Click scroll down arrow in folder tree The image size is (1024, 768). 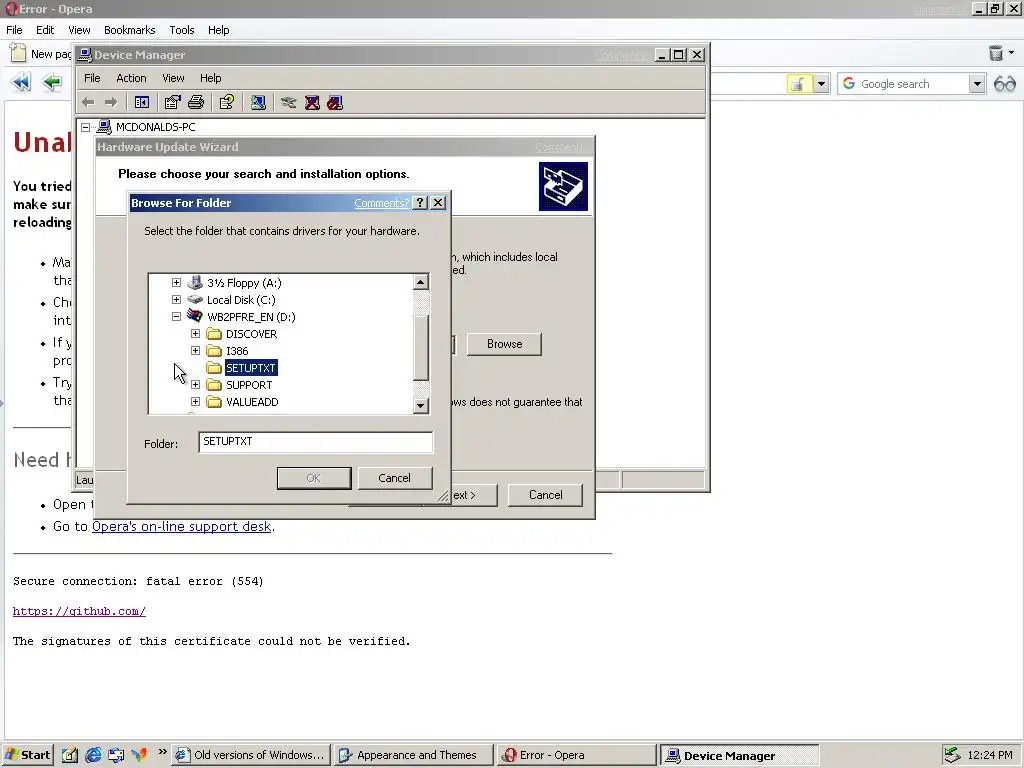click(421, 406)
